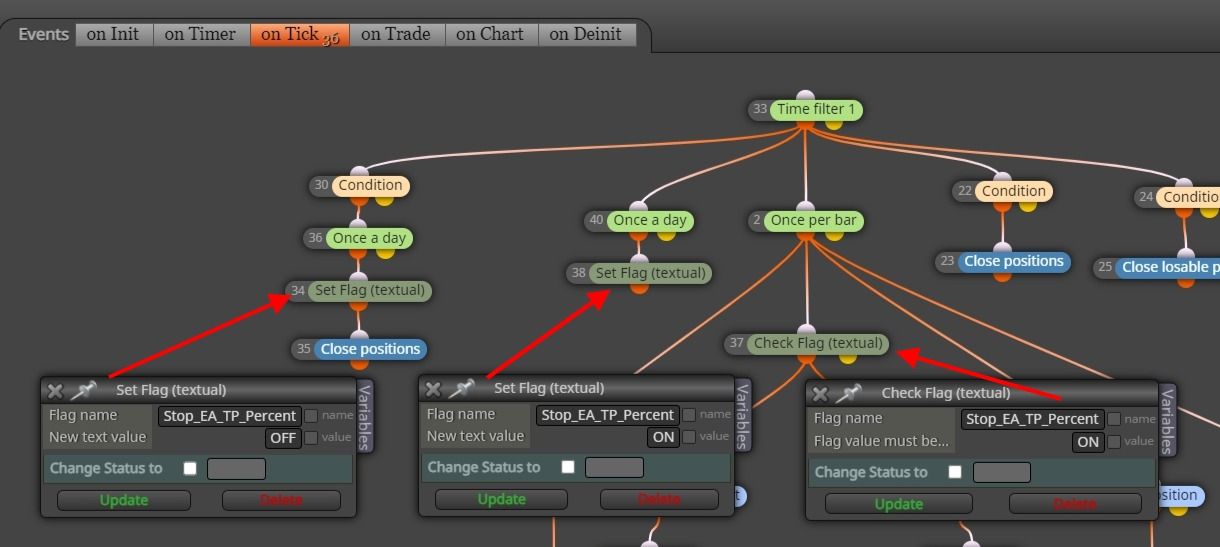Toggle 'name' checkbox in Check Flag panel

1113,419
